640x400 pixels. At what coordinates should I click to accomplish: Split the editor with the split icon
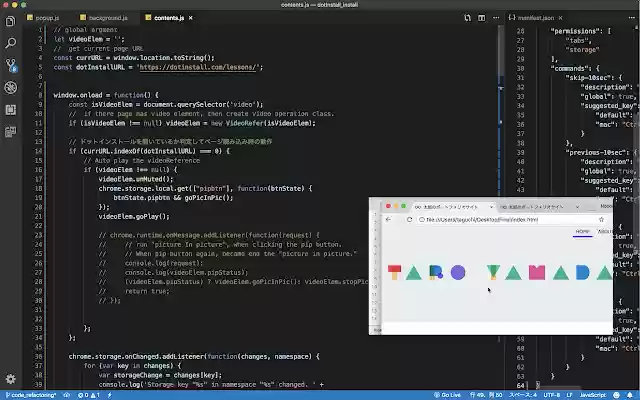[482, 18]
